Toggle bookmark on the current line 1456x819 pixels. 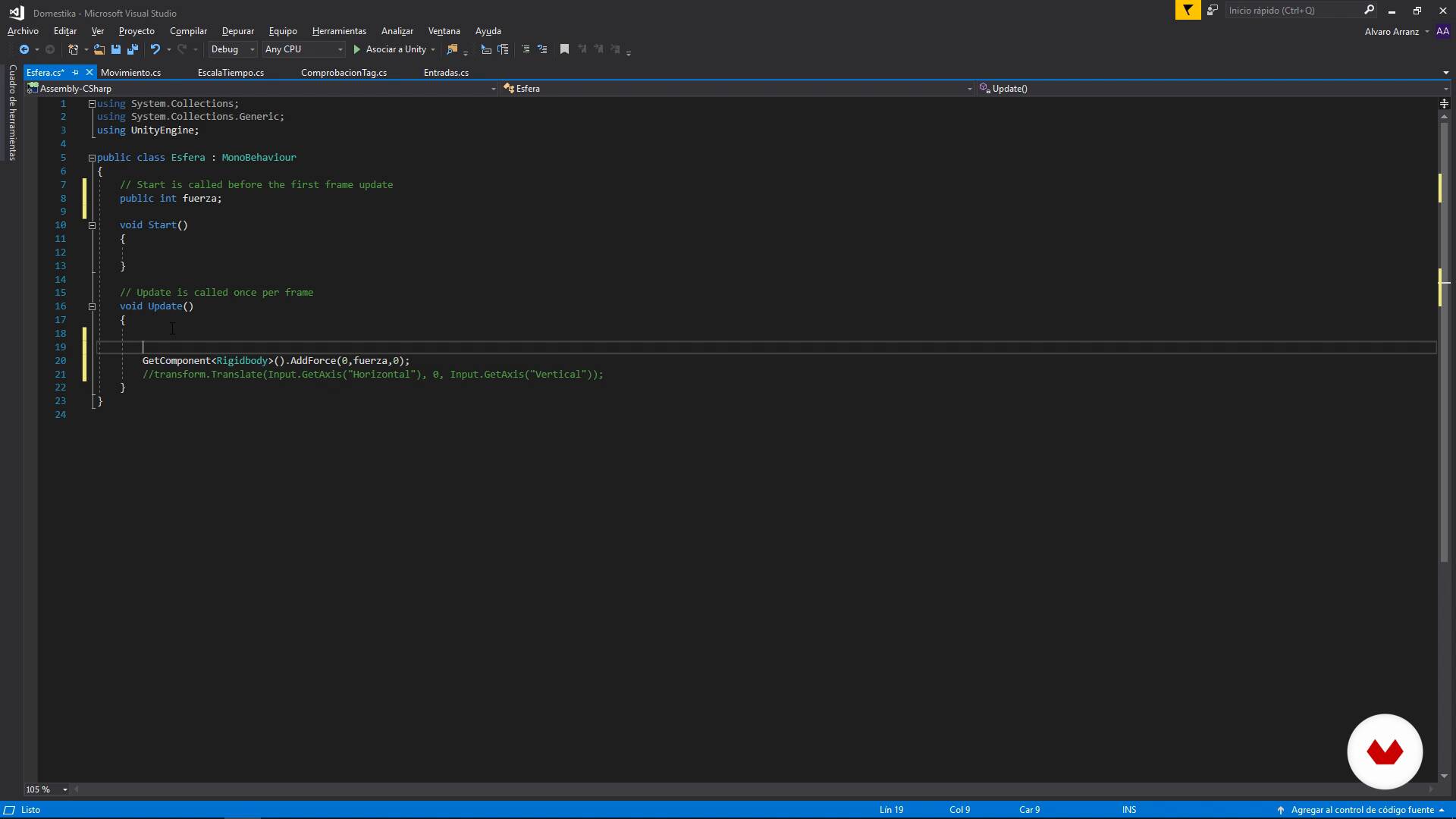click(x=564, y=49)
